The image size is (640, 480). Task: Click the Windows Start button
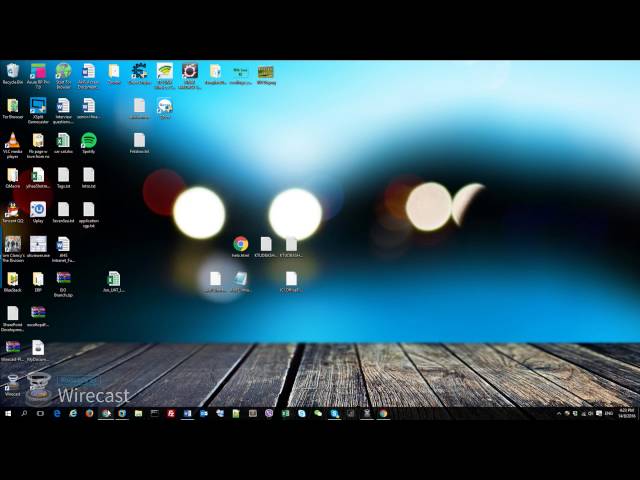pyautogui.click(x=8, y=412)
